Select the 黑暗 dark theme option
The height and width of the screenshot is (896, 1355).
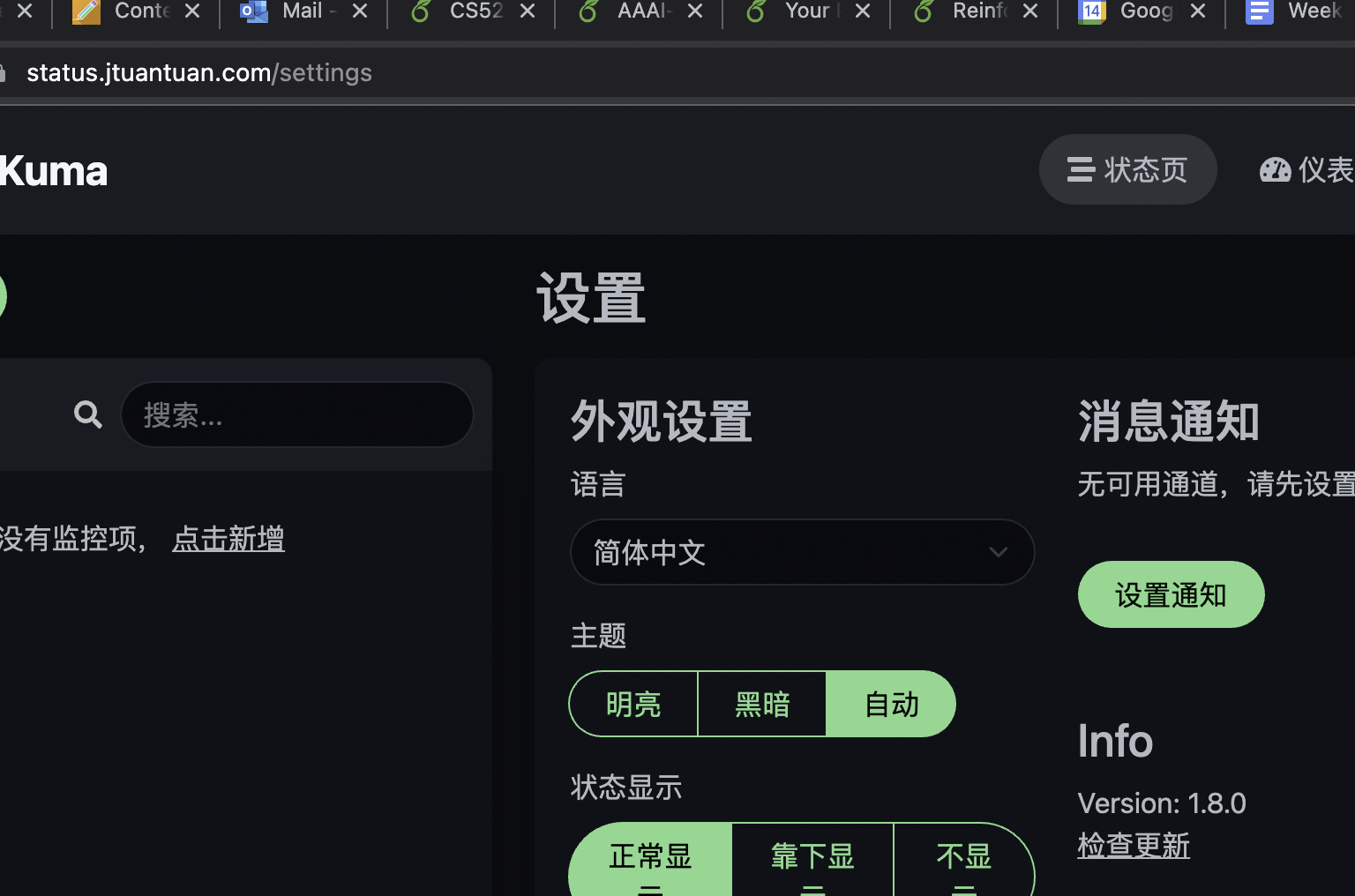tap(762, 704)
